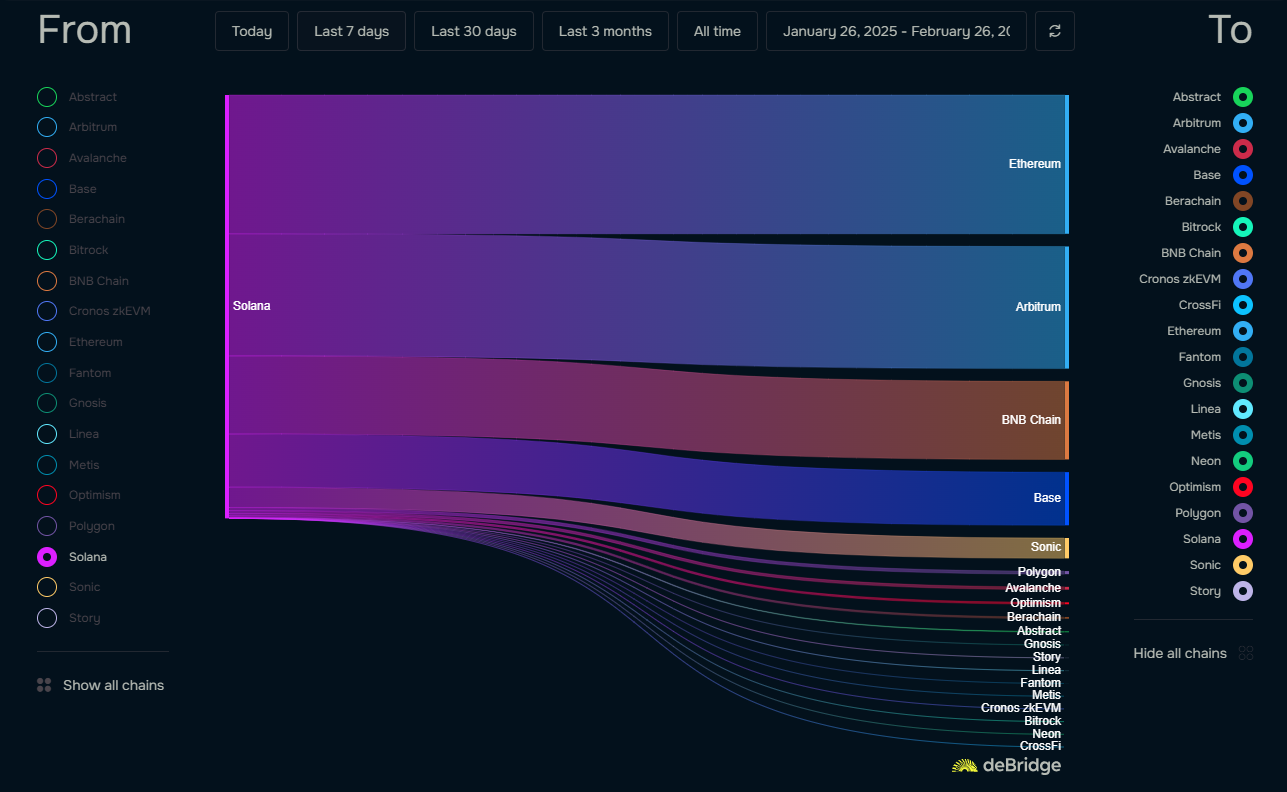Disable Story in the To list

point(1243,591)
